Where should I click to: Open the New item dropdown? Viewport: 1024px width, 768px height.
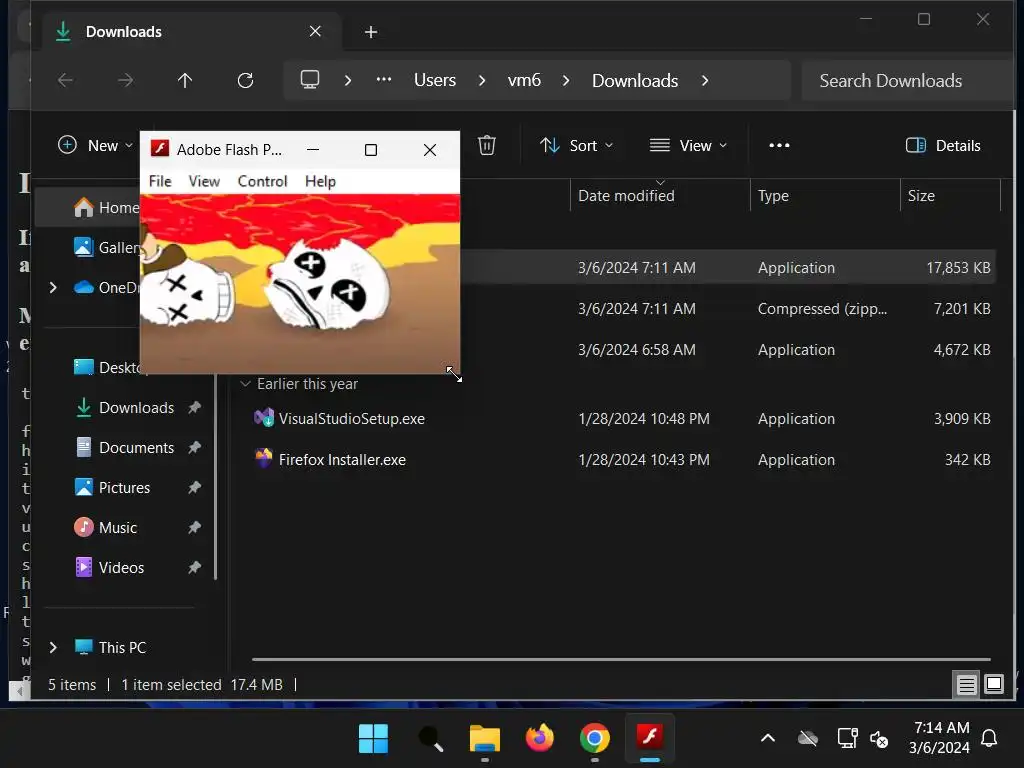95,145
